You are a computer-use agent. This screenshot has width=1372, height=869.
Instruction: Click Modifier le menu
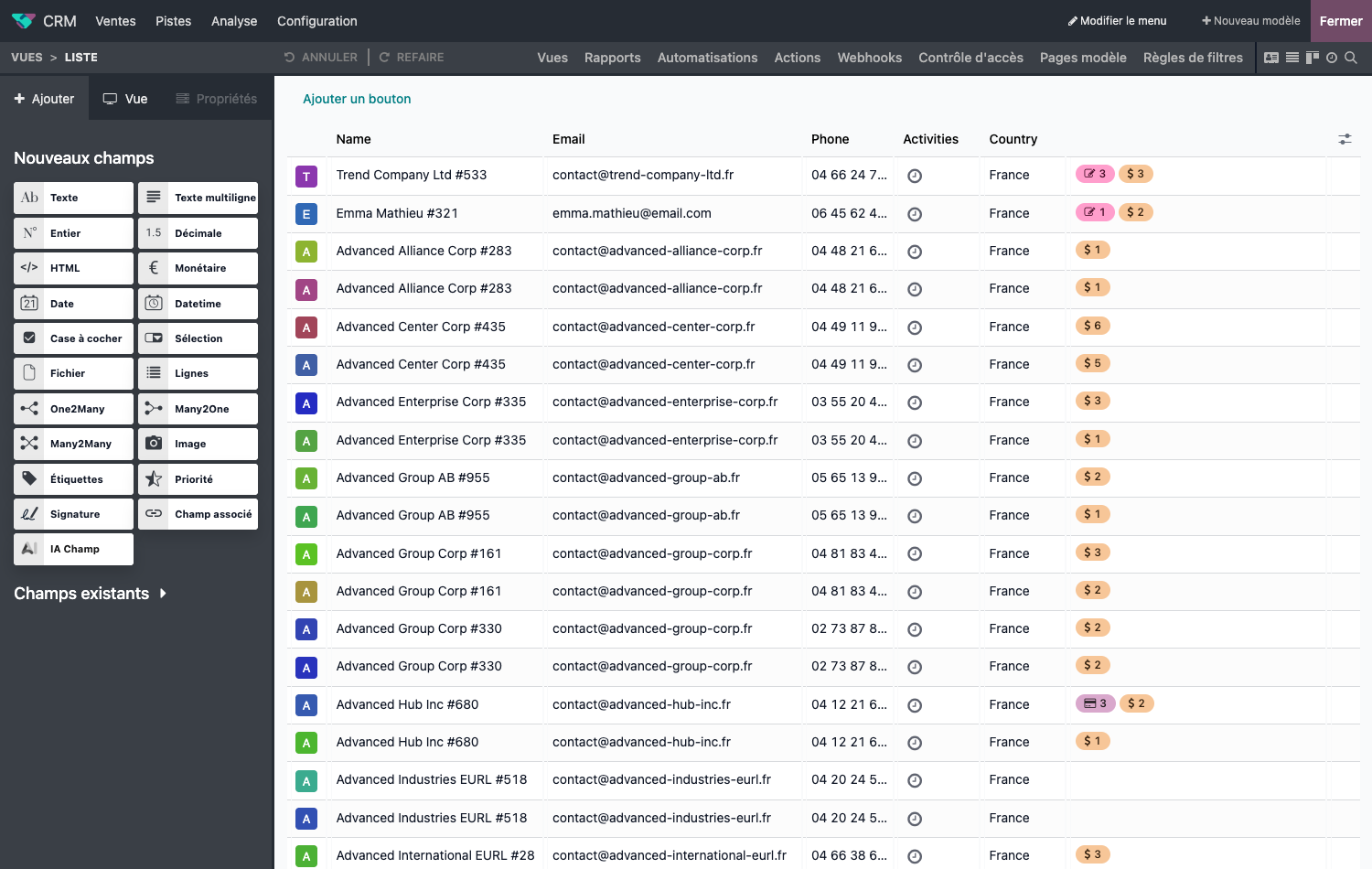[1118, 21]
